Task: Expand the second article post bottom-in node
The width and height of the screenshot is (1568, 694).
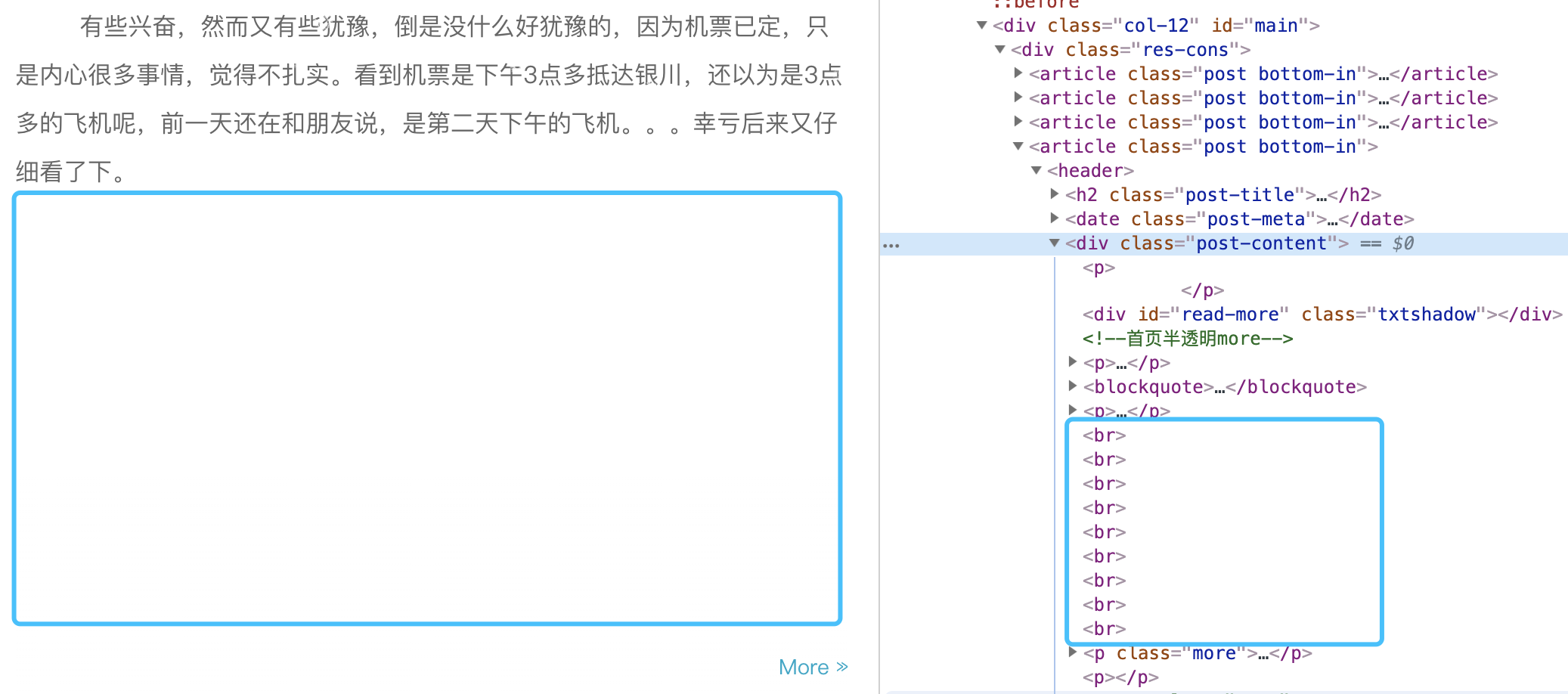Action: (1018, 98)
